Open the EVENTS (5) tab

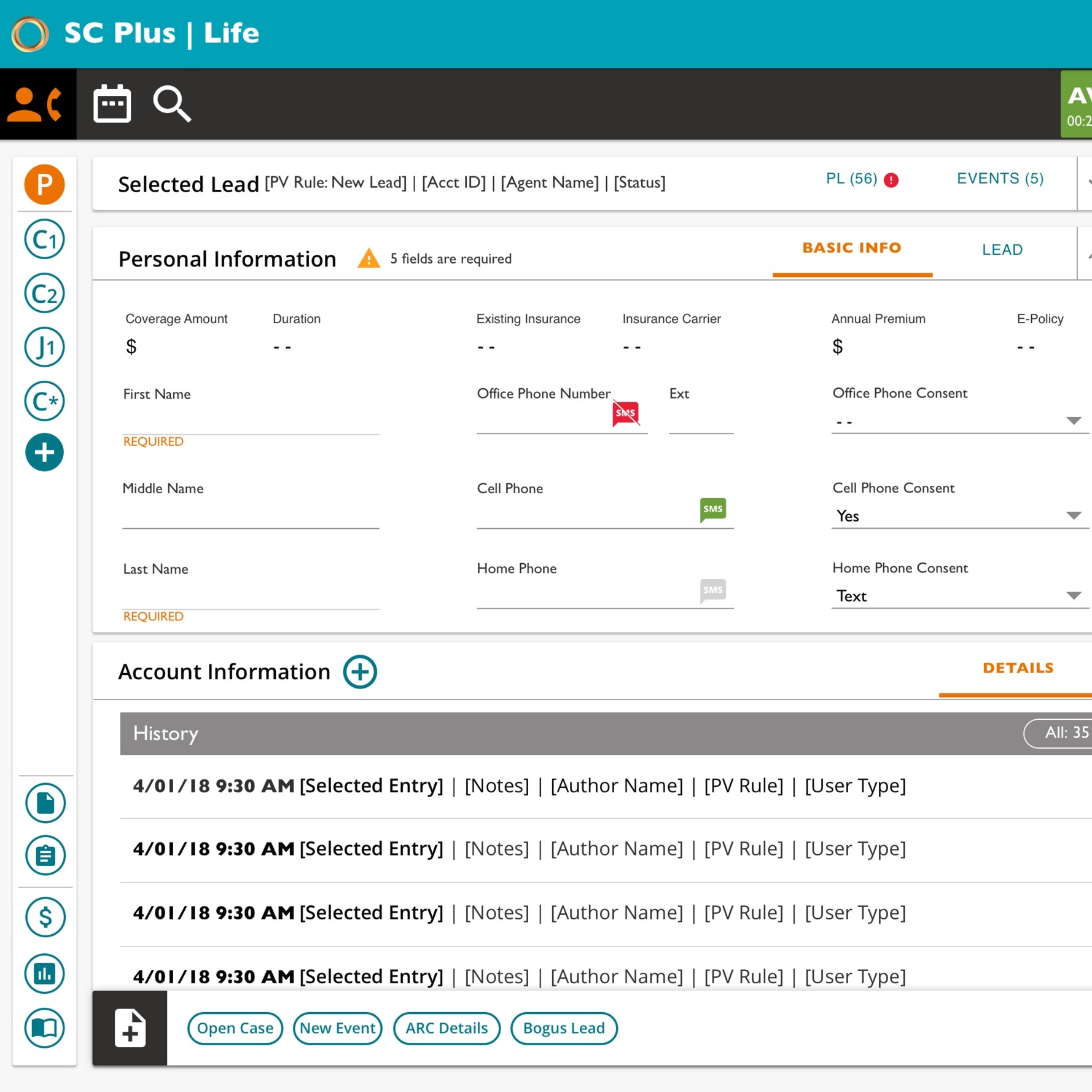point(1000,179)
